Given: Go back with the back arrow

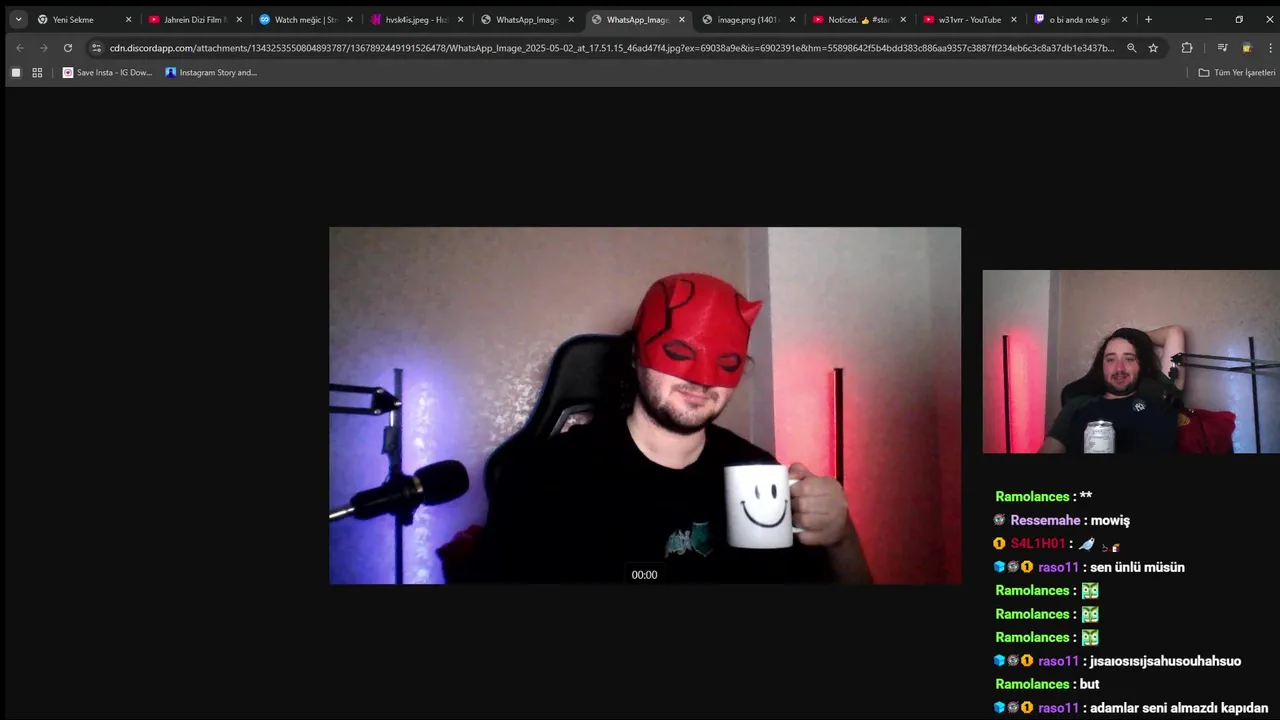Looking at the screenshot, I should [19, 48].
